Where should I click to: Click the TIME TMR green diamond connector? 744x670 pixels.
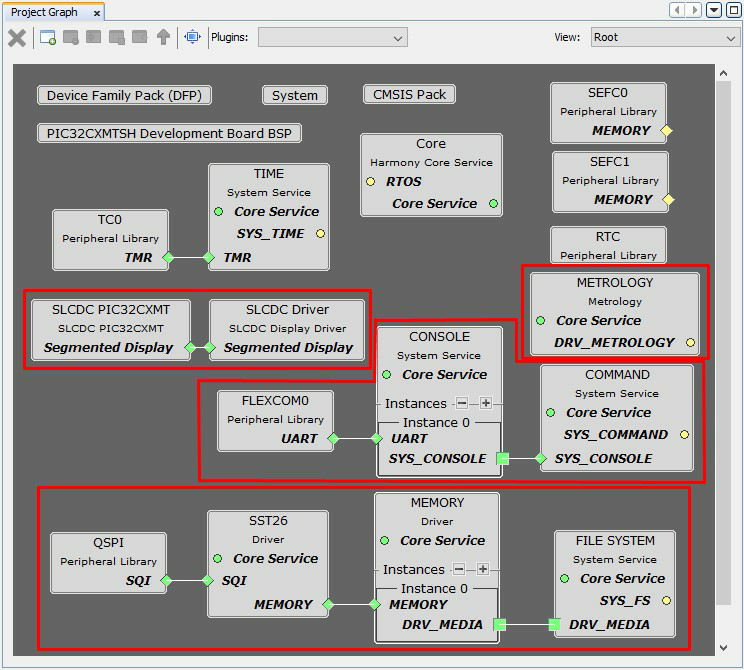209,258
